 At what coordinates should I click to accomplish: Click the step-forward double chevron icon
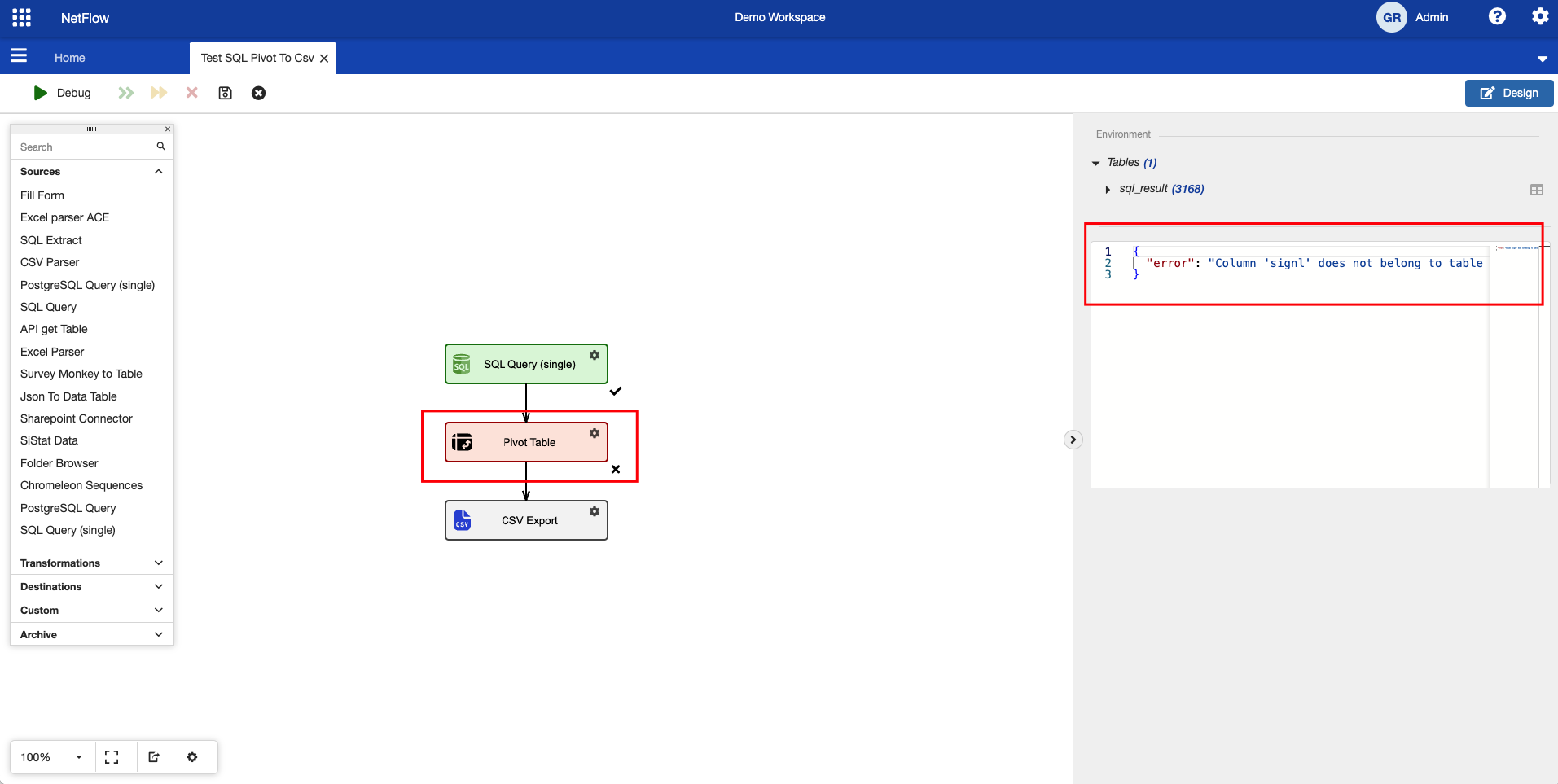pyautogui.click(x=125, y=93)
